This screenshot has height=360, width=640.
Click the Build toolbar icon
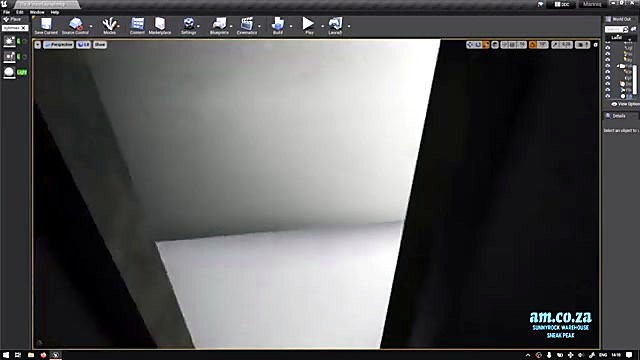point(278,25)
